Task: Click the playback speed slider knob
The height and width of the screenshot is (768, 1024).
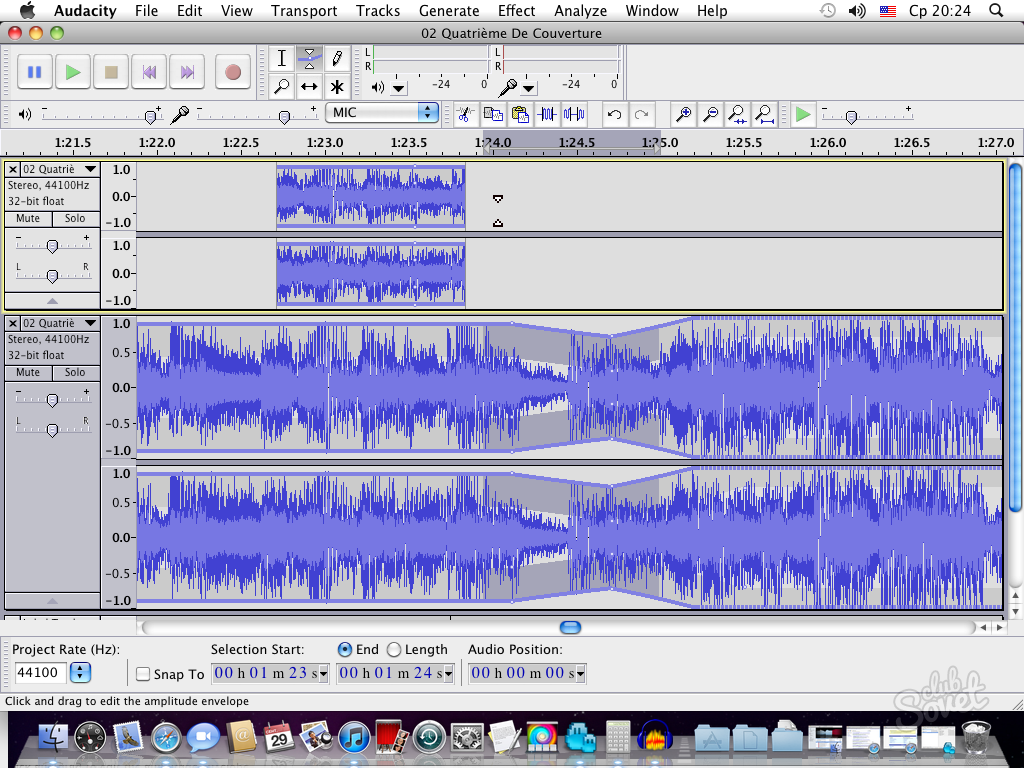Action: point(851,117)
